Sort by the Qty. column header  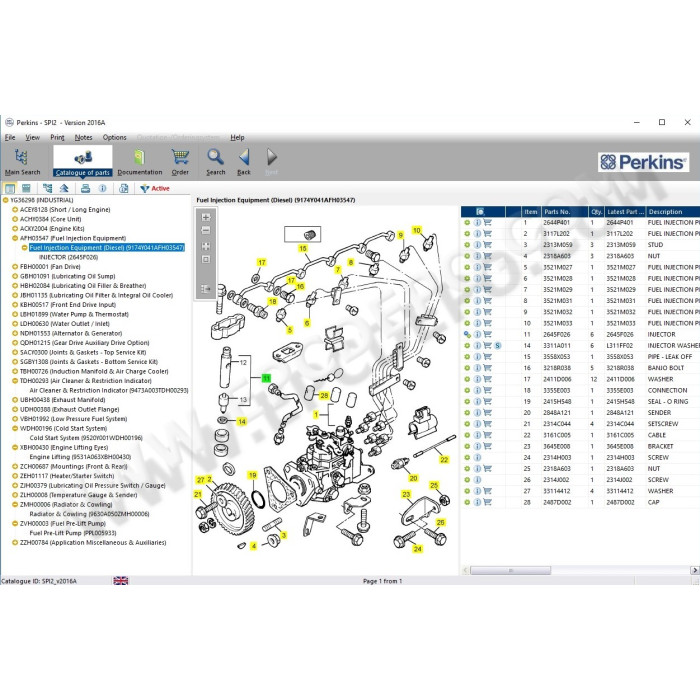tap(596, 212)
